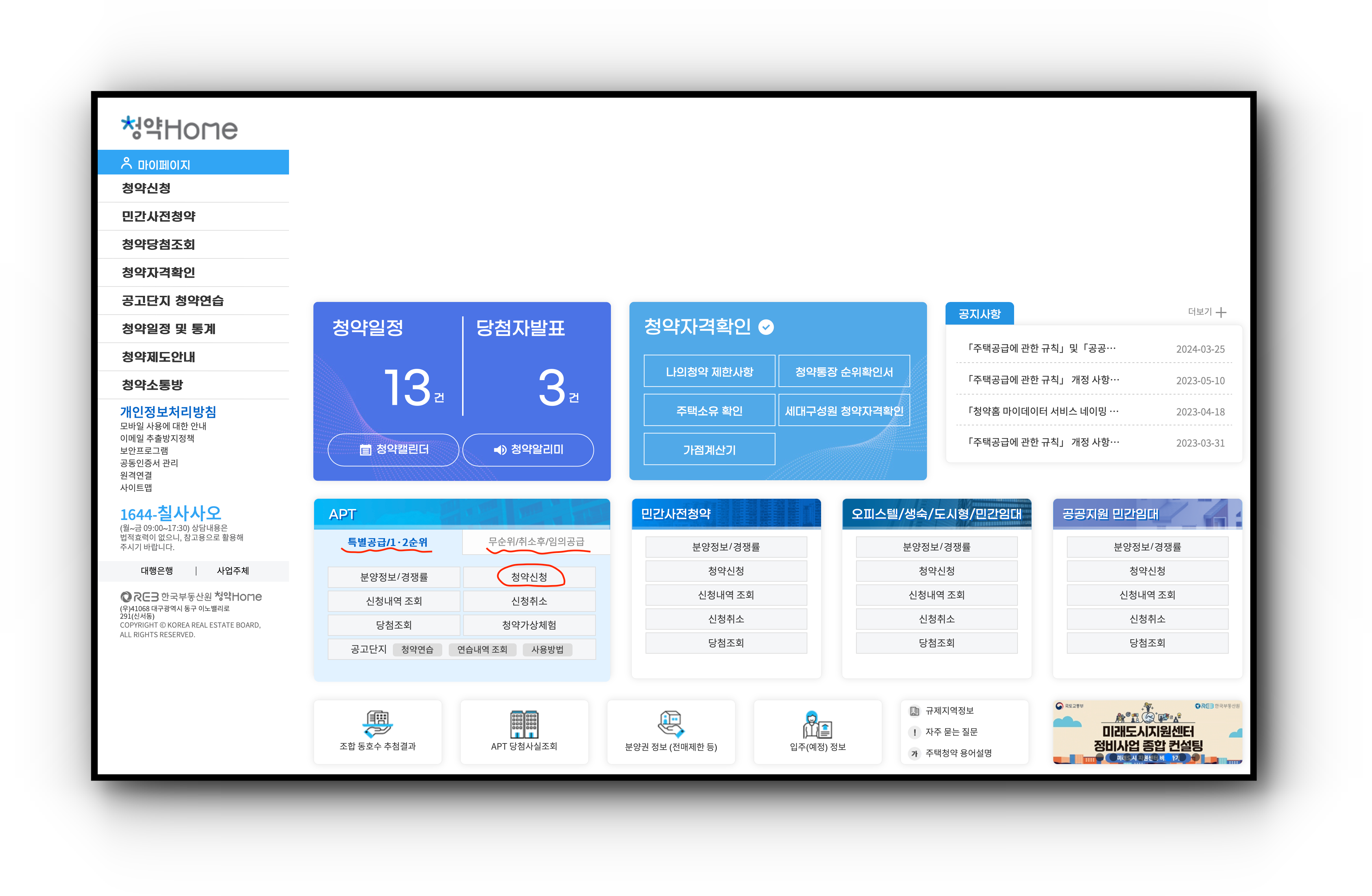Click APT 신청취소 button
The width and height of the screenshot is (1372, 896).
(529, 601)
